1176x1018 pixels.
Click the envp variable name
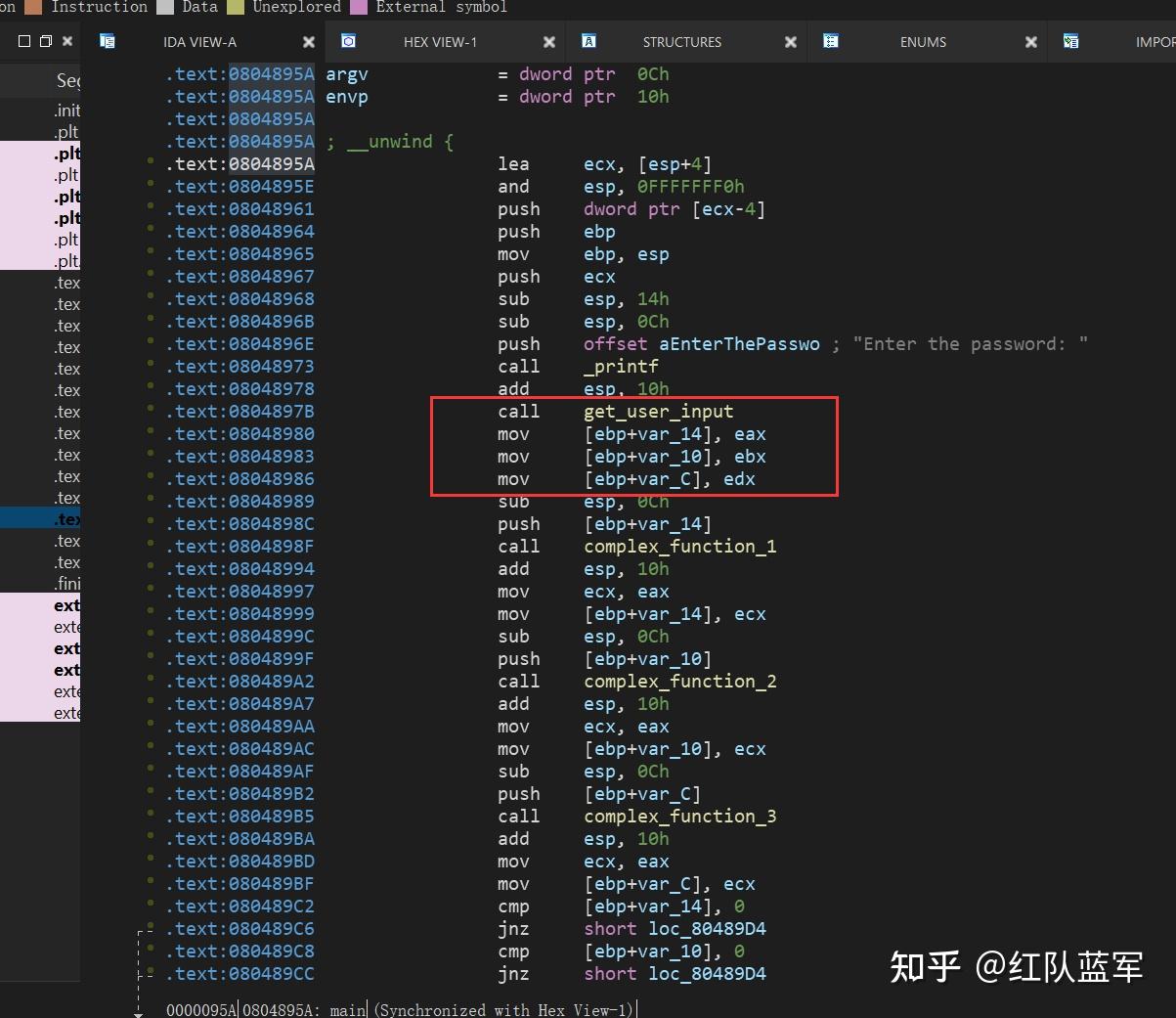[x=347, y=97]
